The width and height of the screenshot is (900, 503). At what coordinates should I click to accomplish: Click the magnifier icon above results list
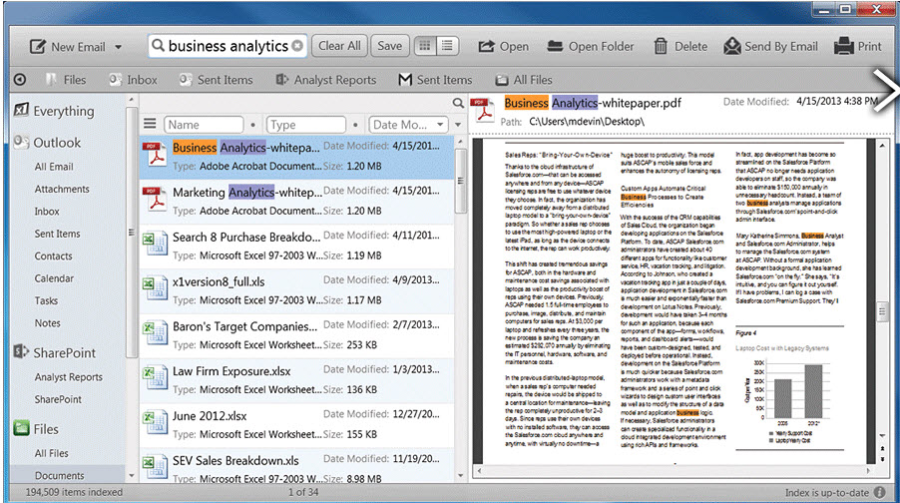(x=457, y=103)
